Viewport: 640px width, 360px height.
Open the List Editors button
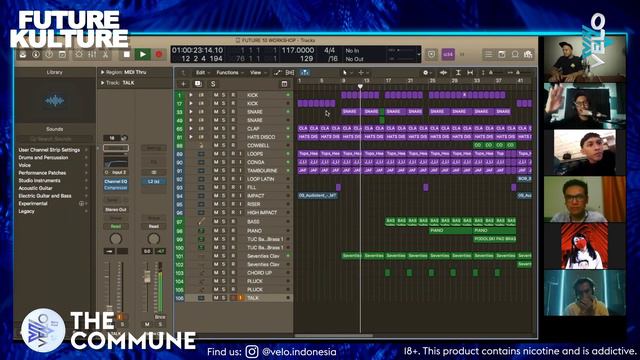[488, 54]
